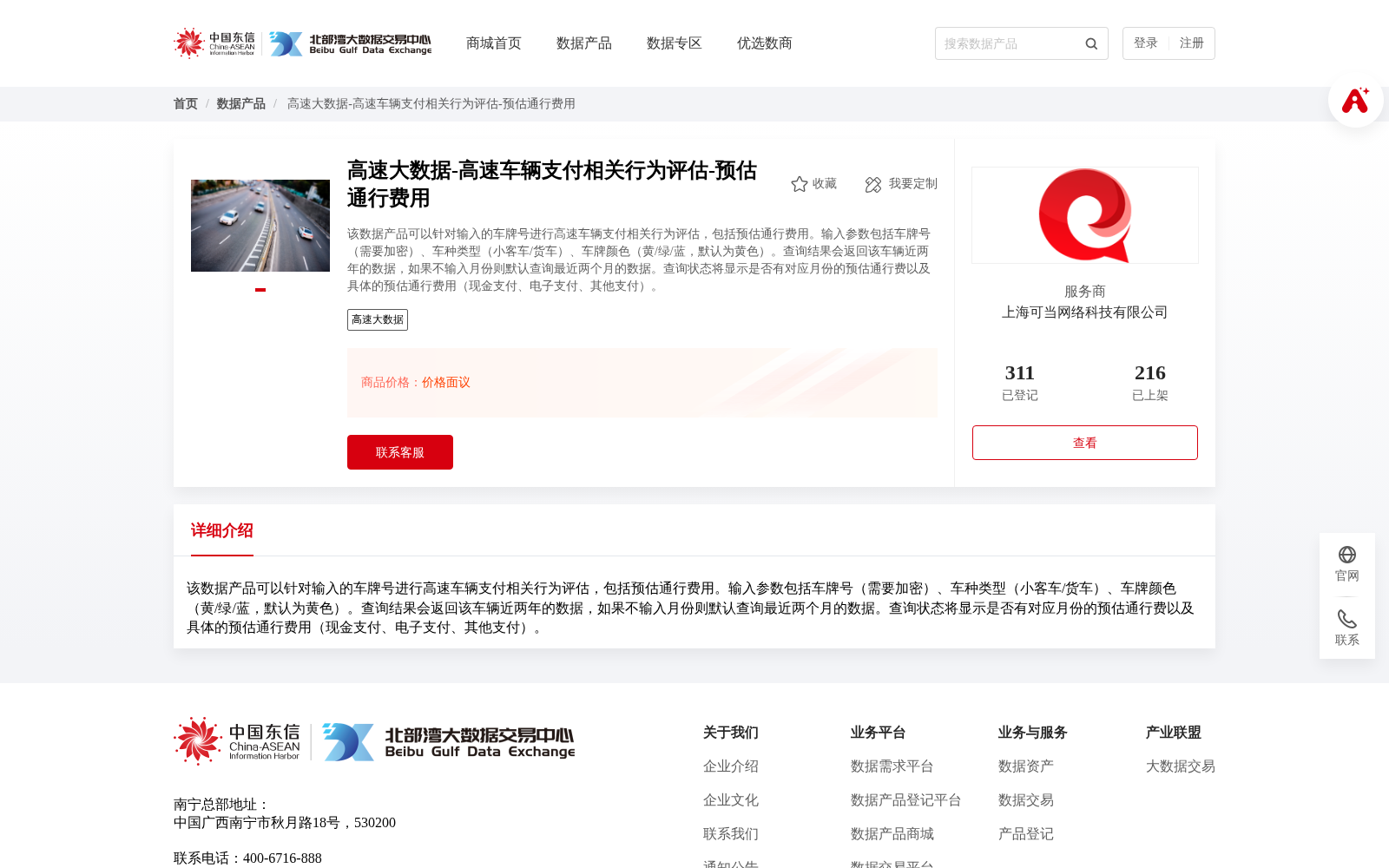Click footer heading 关于我们
Image resolution: width=1389 pixels, height=868 pixels.
click(x=731, y=733)
